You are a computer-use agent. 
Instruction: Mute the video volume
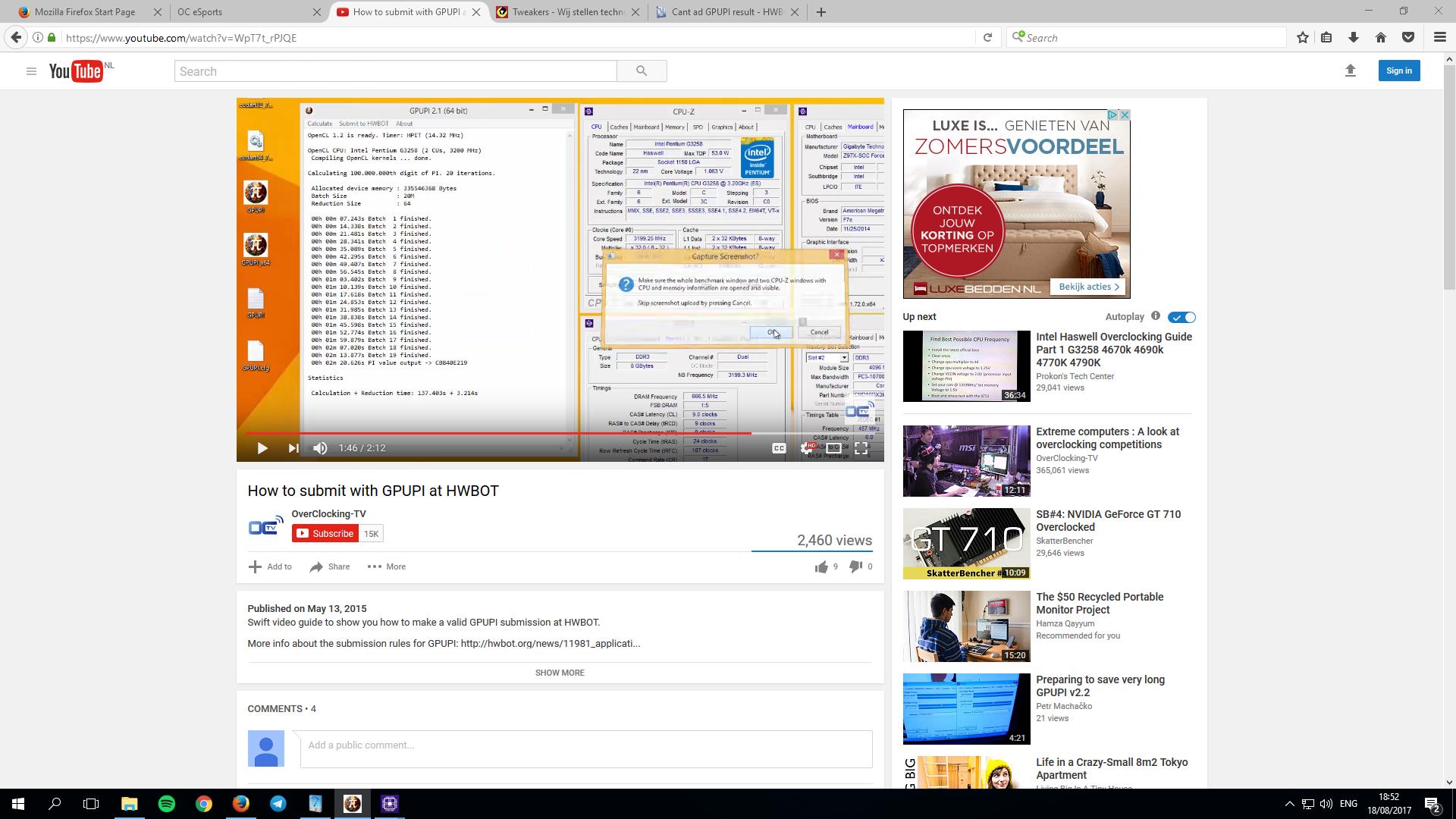point(320,448)
